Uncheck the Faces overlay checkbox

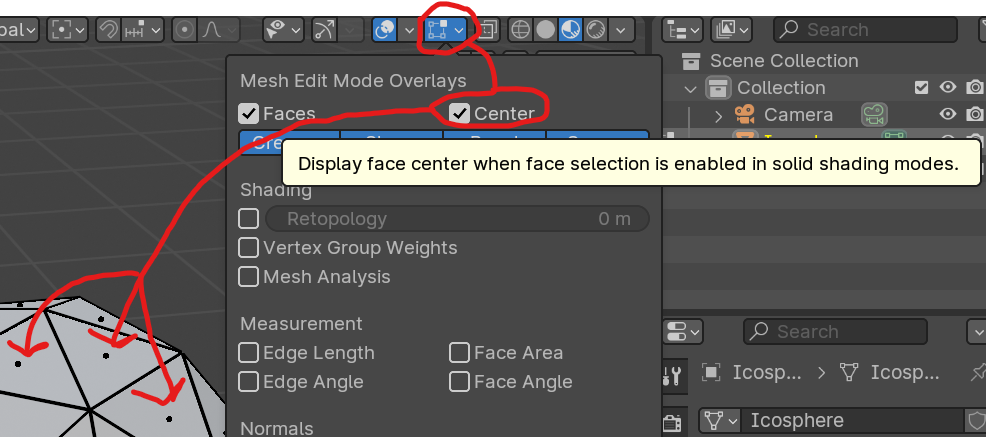coord(249,114)
